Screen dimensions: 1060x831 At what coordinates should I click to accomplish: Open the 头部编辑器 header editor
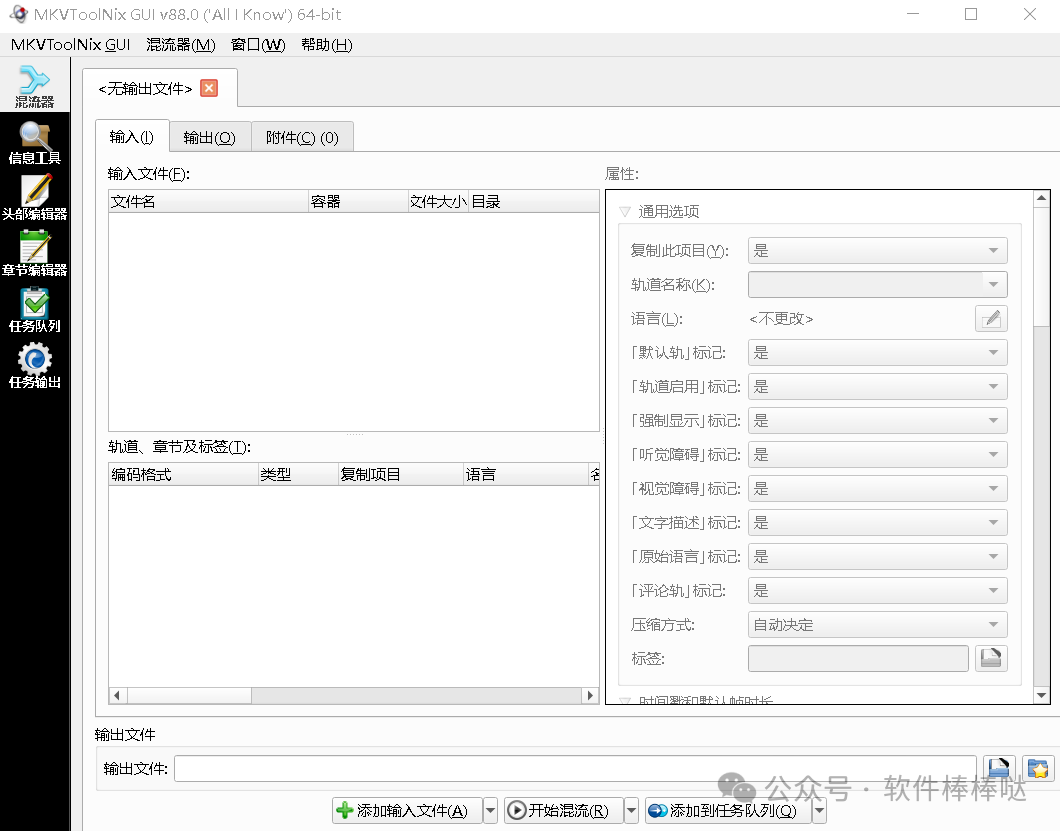(34, 199)
